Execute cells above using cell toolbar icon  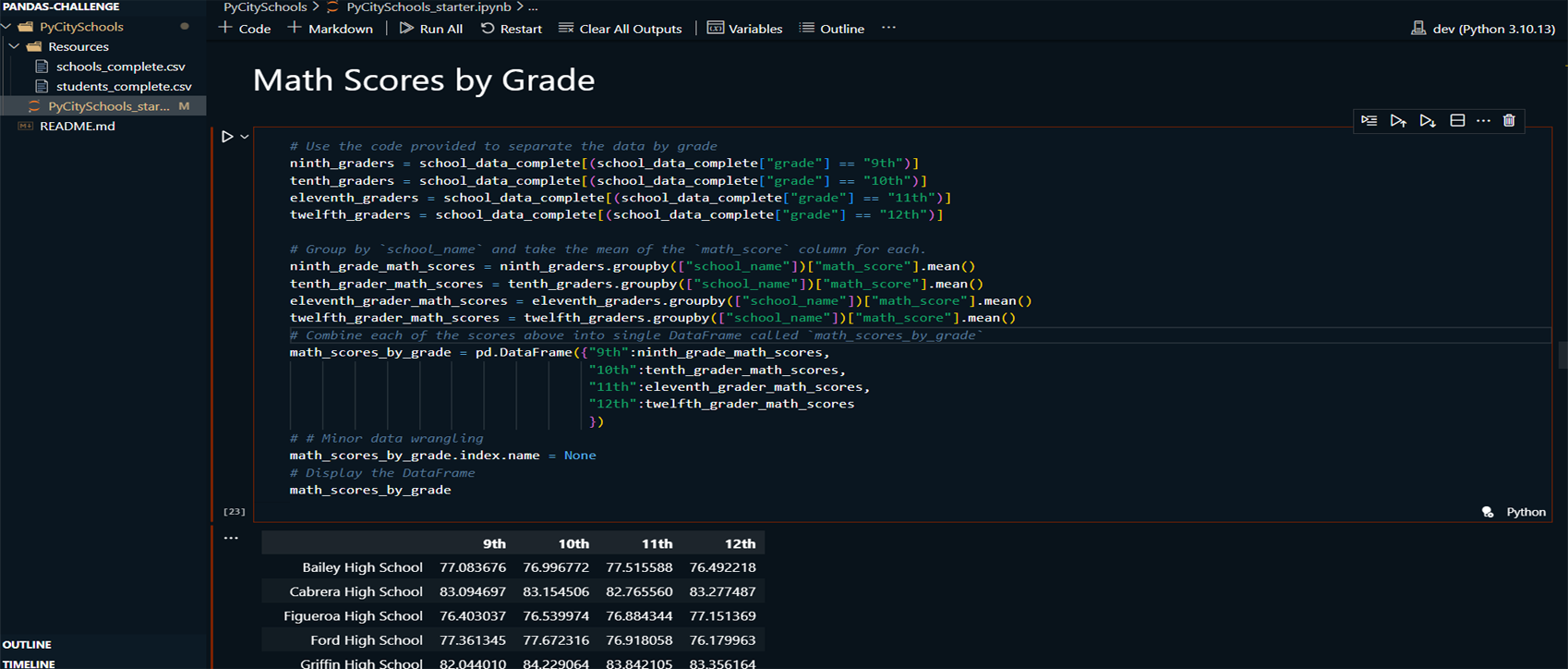point(1398,121)
